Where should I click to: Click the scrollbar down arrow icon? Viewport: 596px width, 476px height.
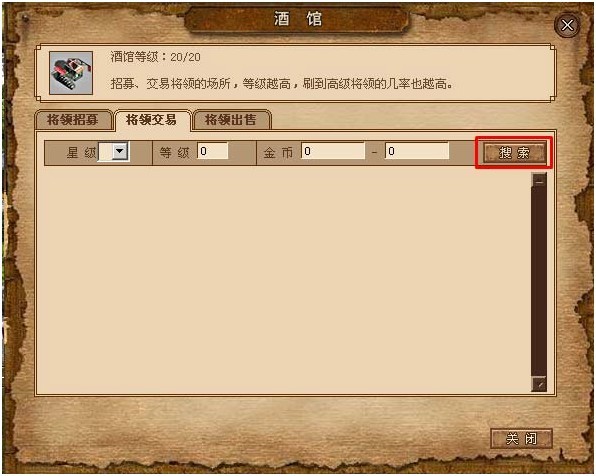coord(539,384)
